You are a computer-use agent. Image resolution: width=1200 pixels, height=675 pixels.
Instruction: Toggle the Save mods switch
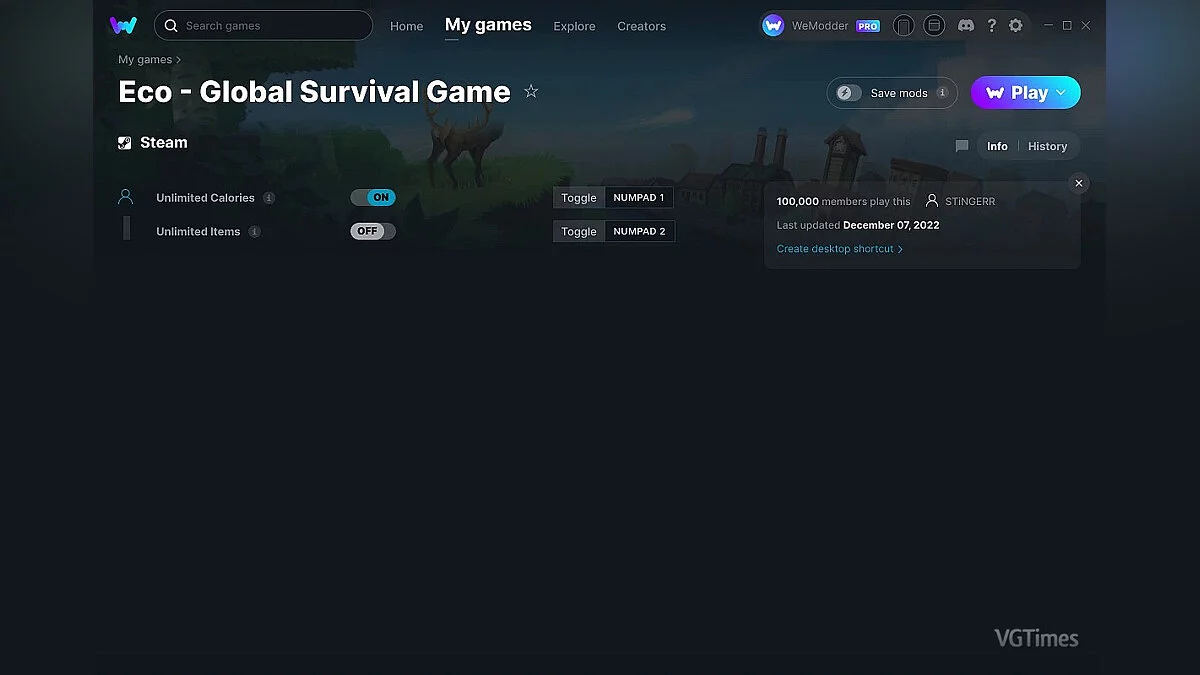pos(849,93)
